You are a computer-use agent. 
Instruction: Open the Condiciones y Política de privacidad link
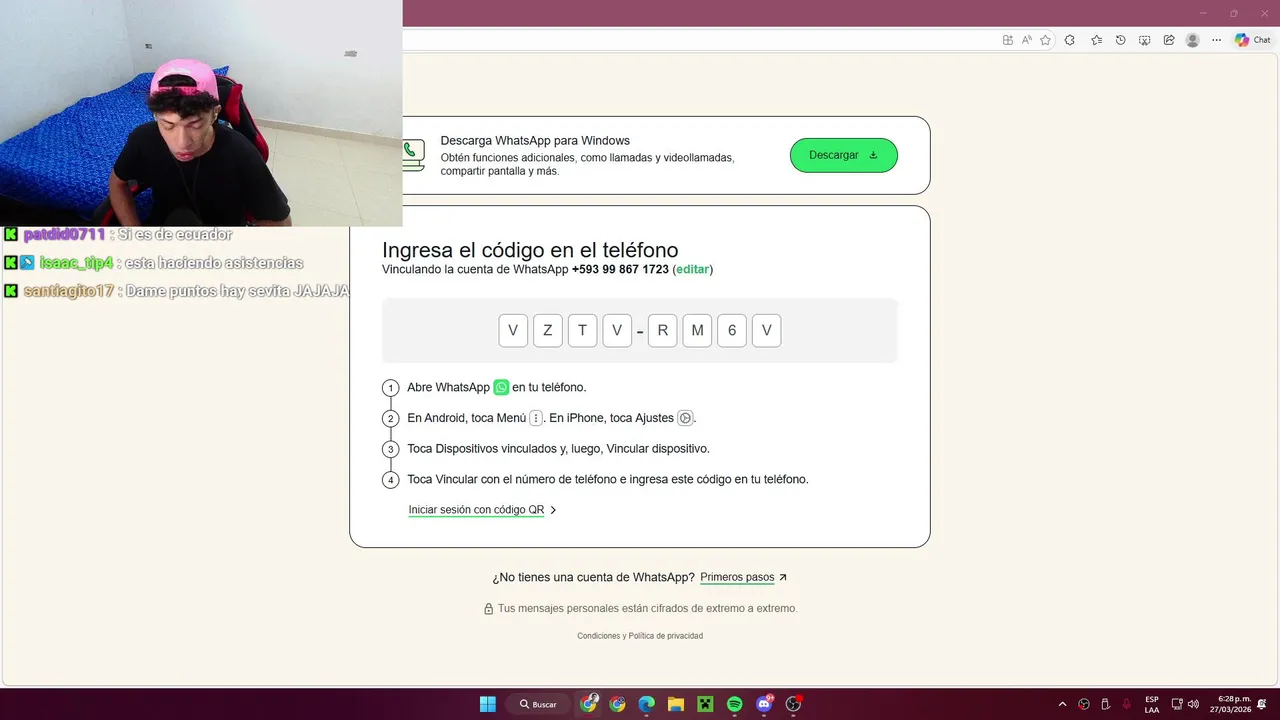point(640,636)
